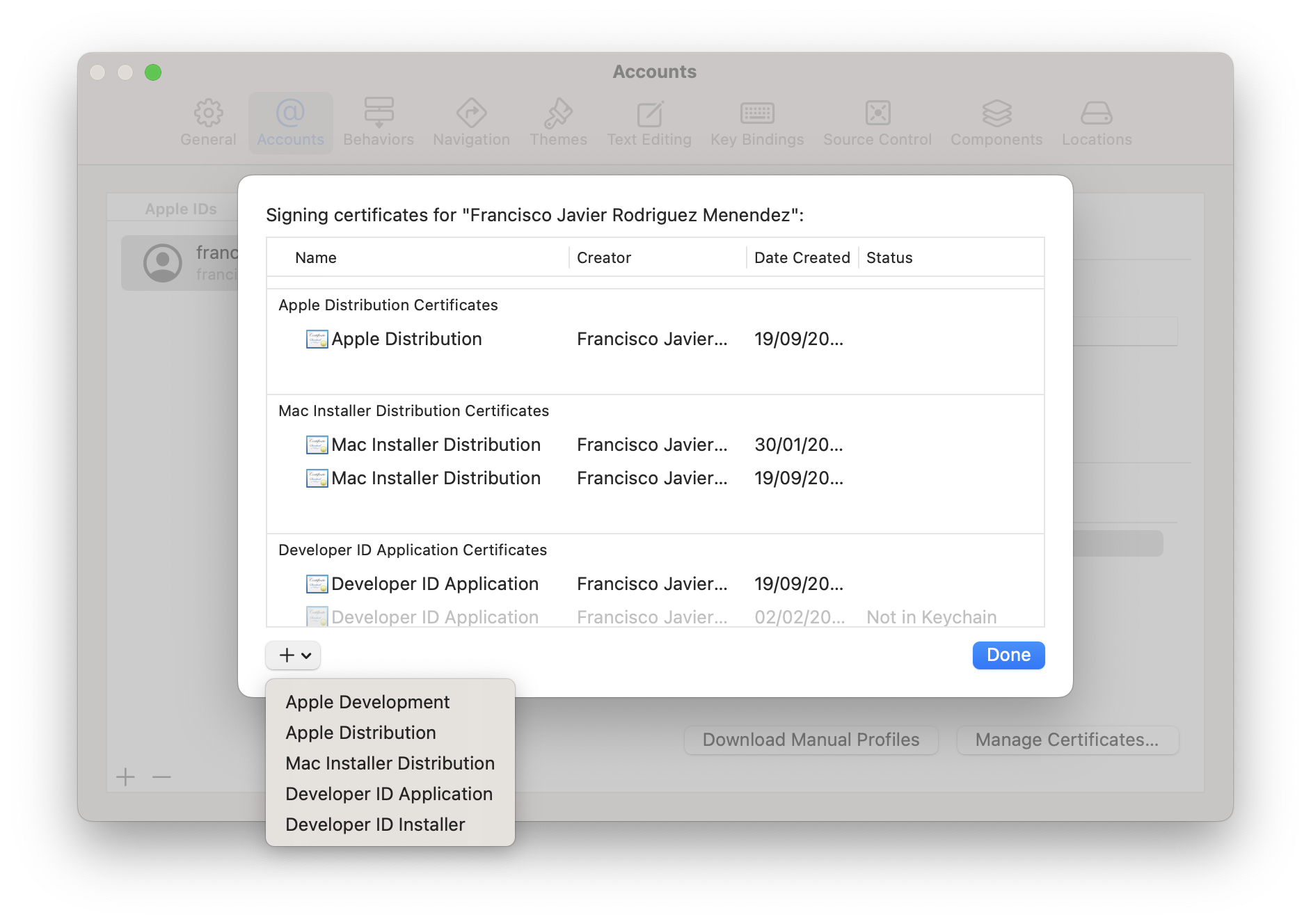Open the Behaviors preferences pane

click(379, 122)
